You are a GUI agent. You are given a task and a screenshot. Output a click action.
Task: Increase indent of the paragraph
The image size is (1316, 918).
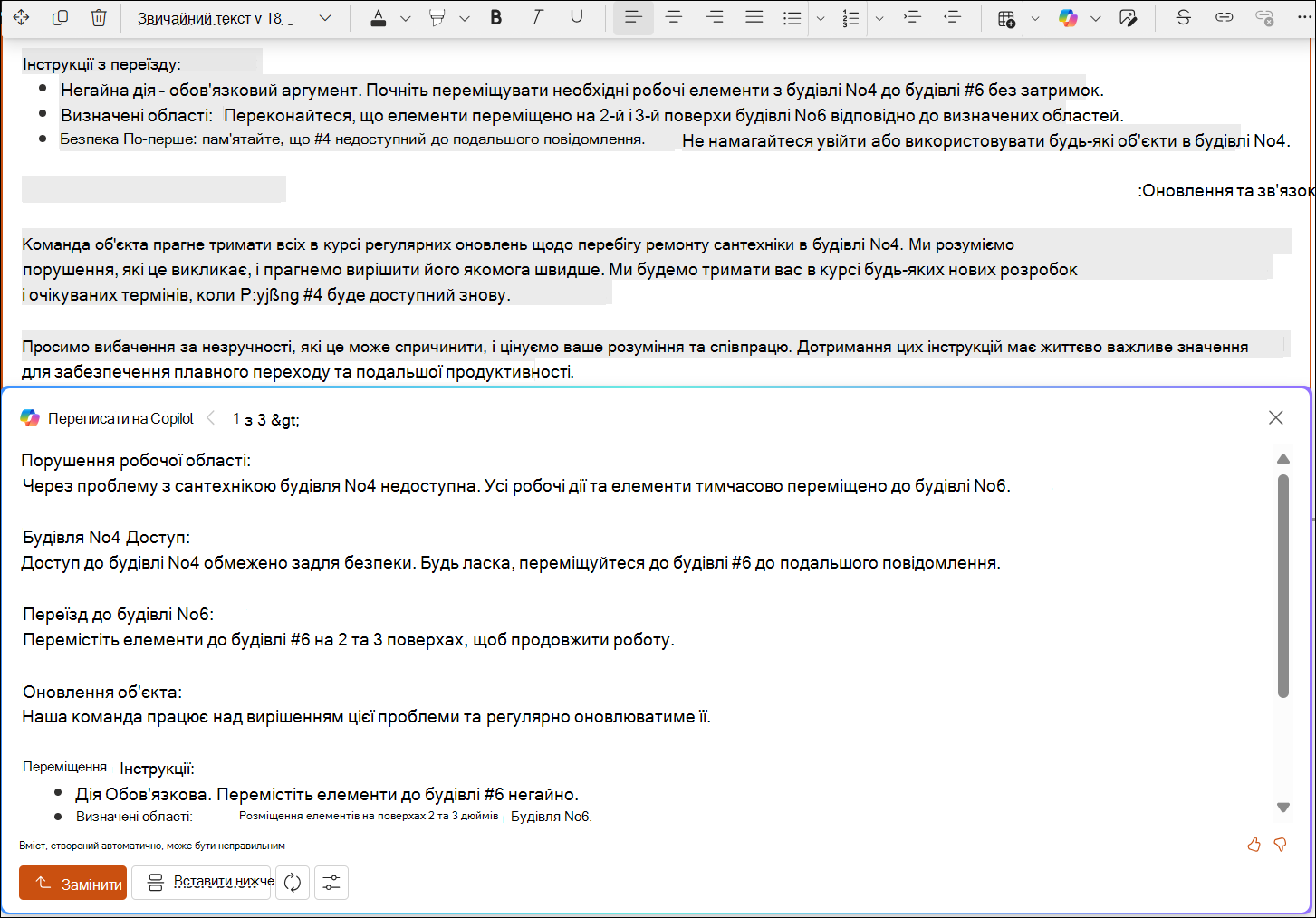(x=912, y=18)
